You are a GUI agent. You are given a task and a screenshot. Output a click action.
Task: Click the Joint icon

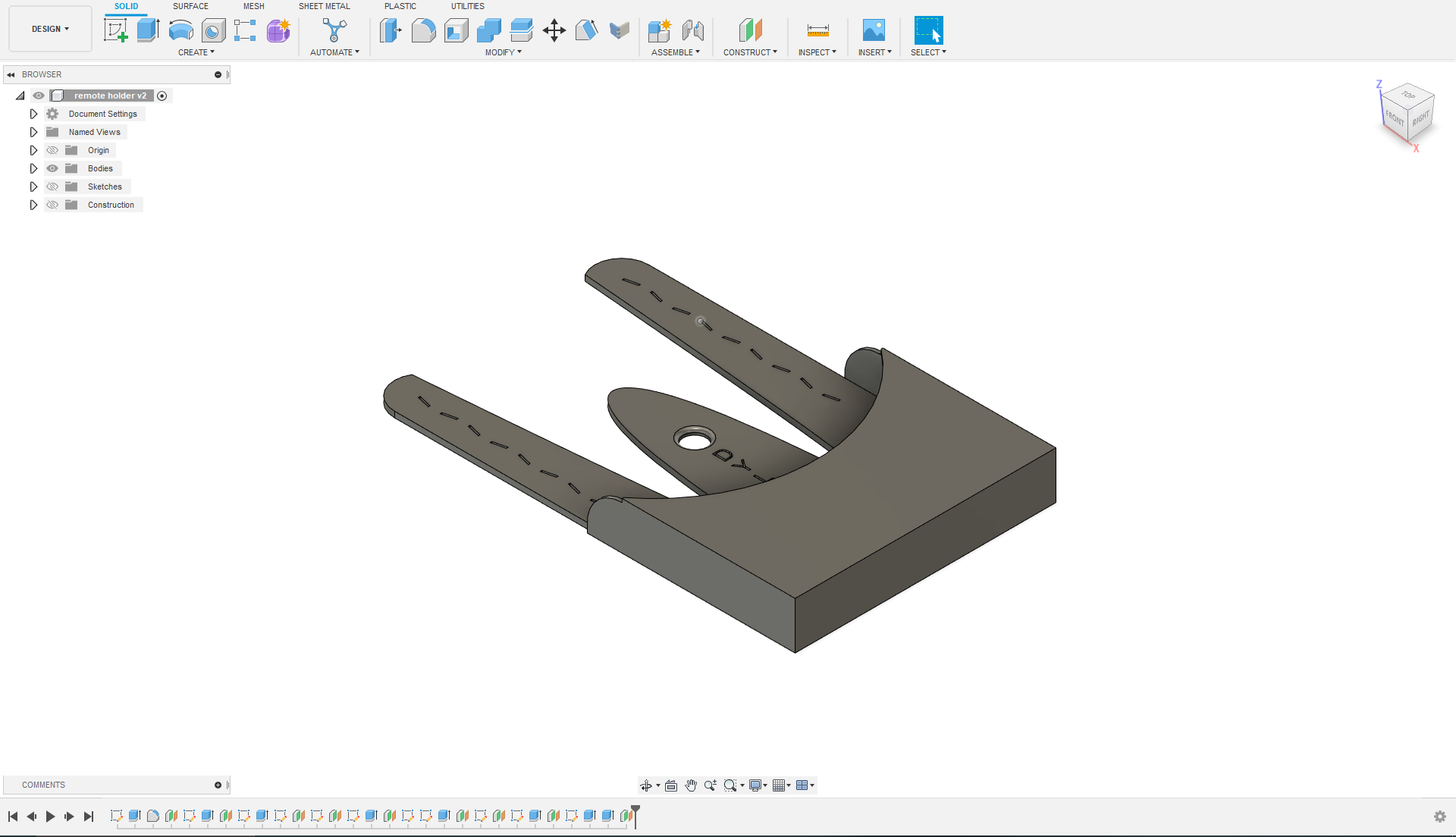[x=692, y=30]
